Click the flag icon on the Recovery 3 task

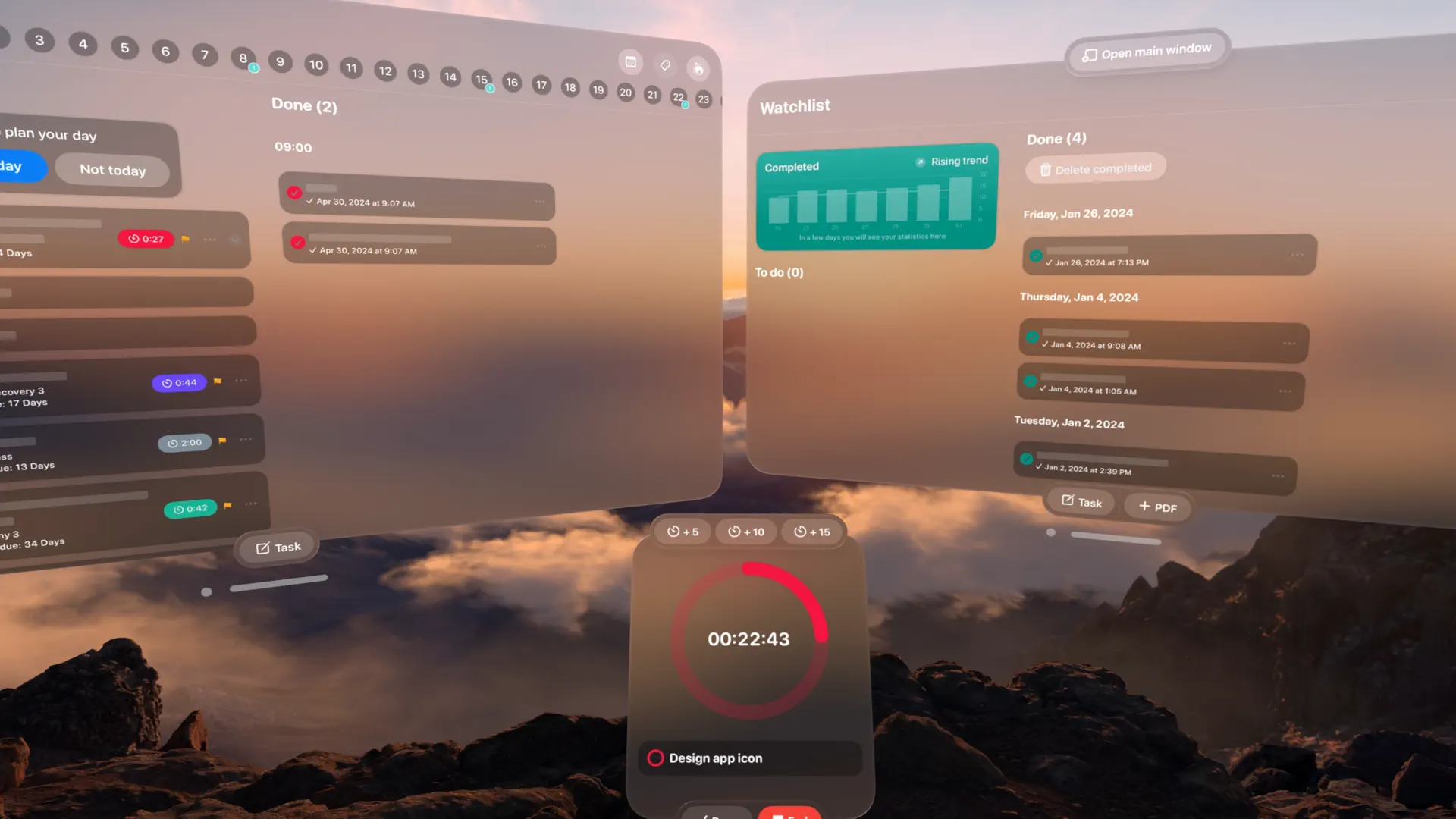click(216, 383)
